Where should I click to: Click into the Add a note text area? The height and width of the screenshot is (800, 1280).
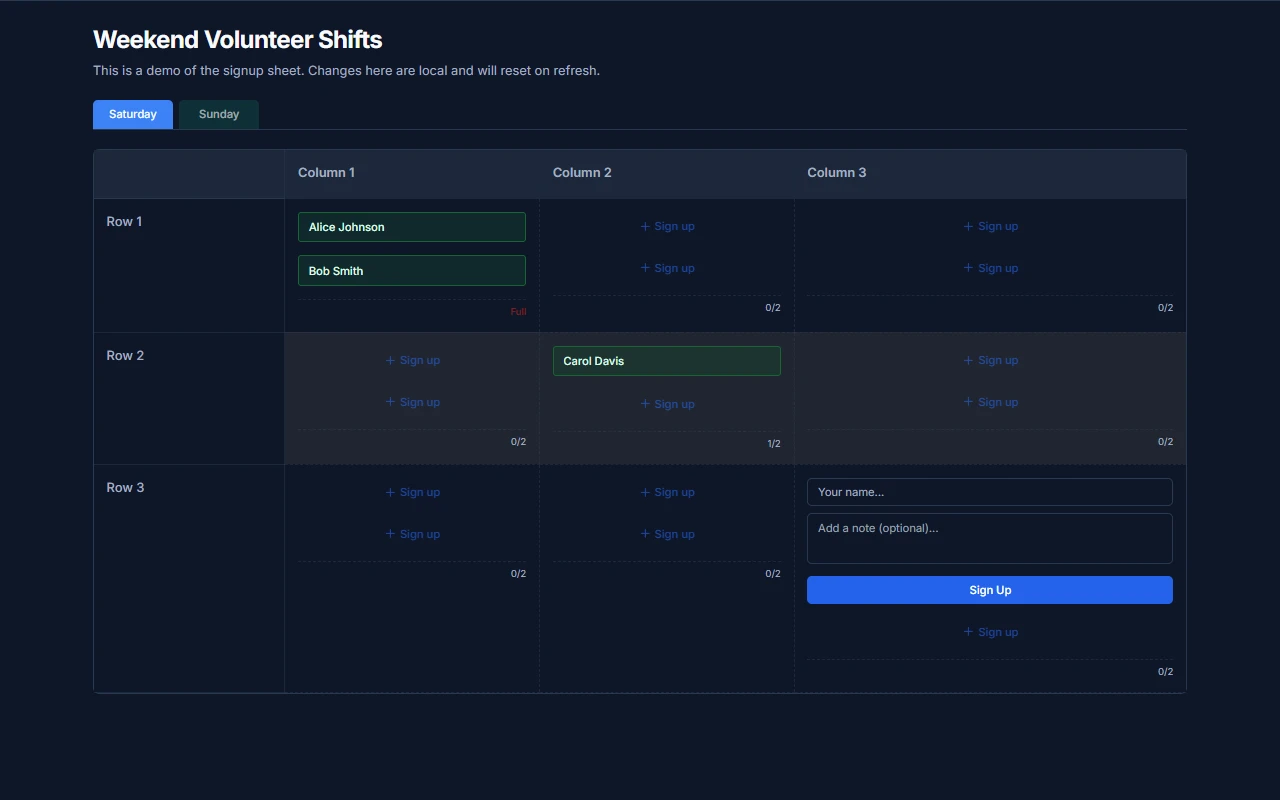[990, 539]
